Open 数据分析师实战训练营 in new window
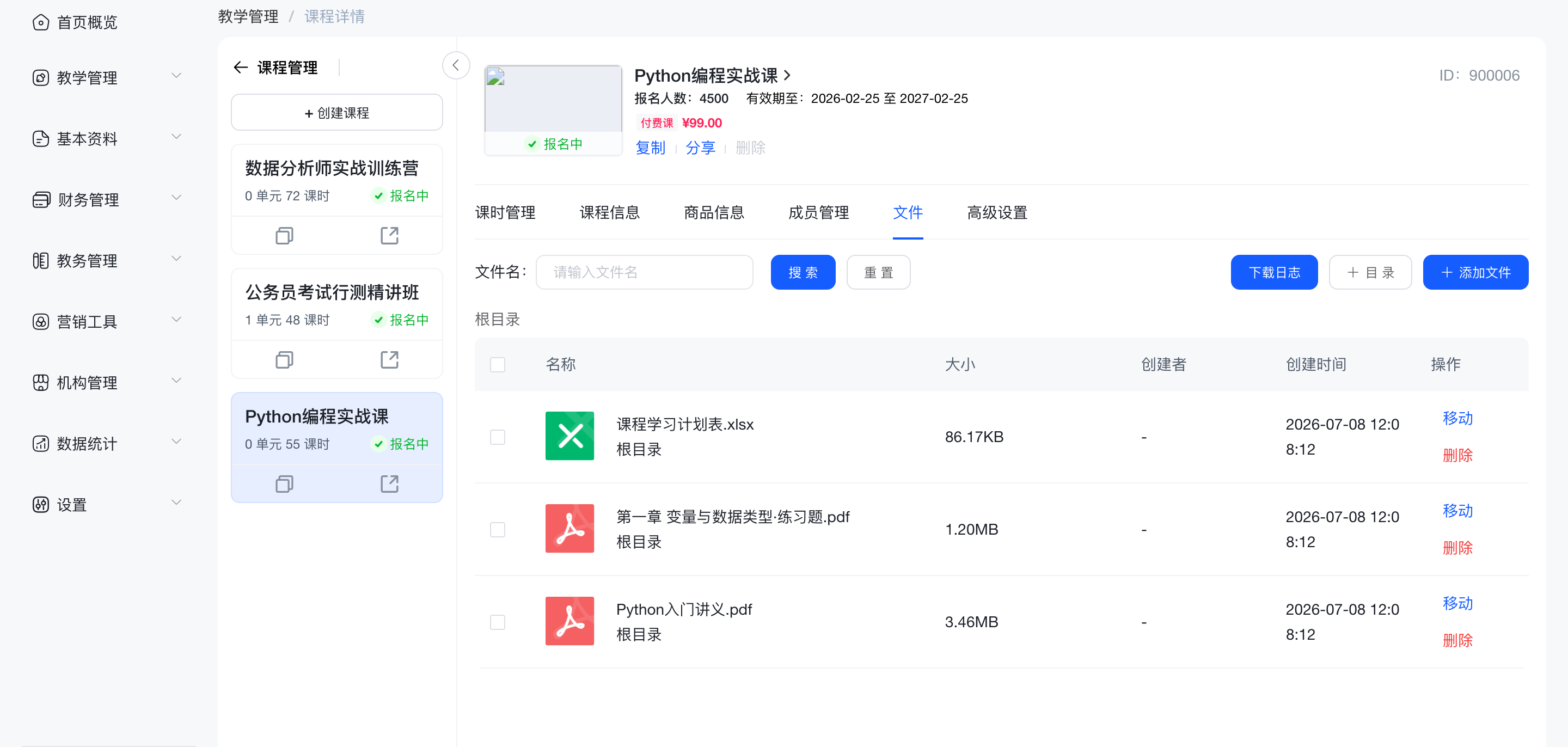1568x747 pixels. coord(389,236)
